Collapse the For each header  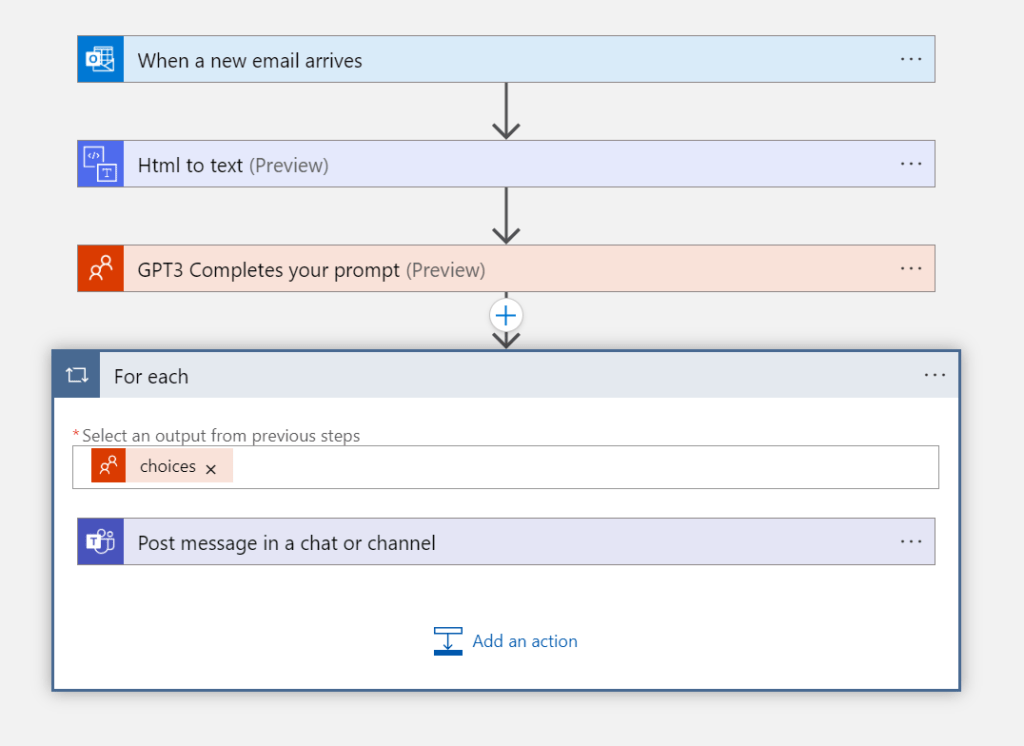(x=506, y=375)
